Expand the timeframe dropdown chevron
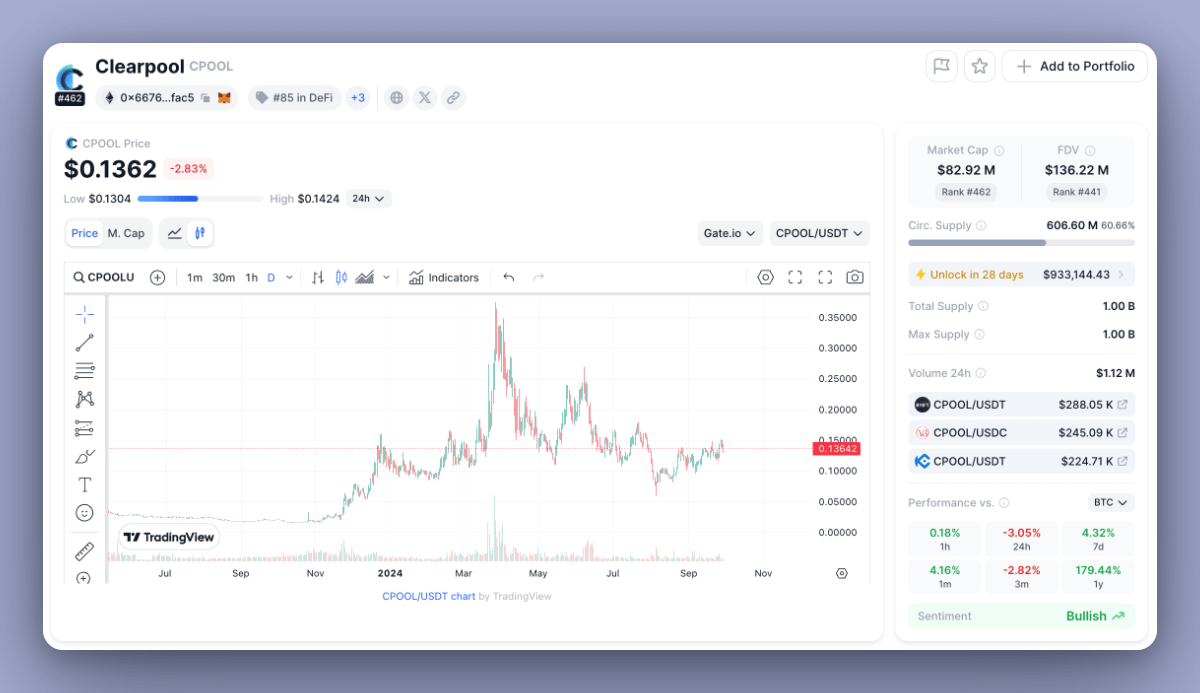The image size is (1200, 693). [x=290, y=277]
